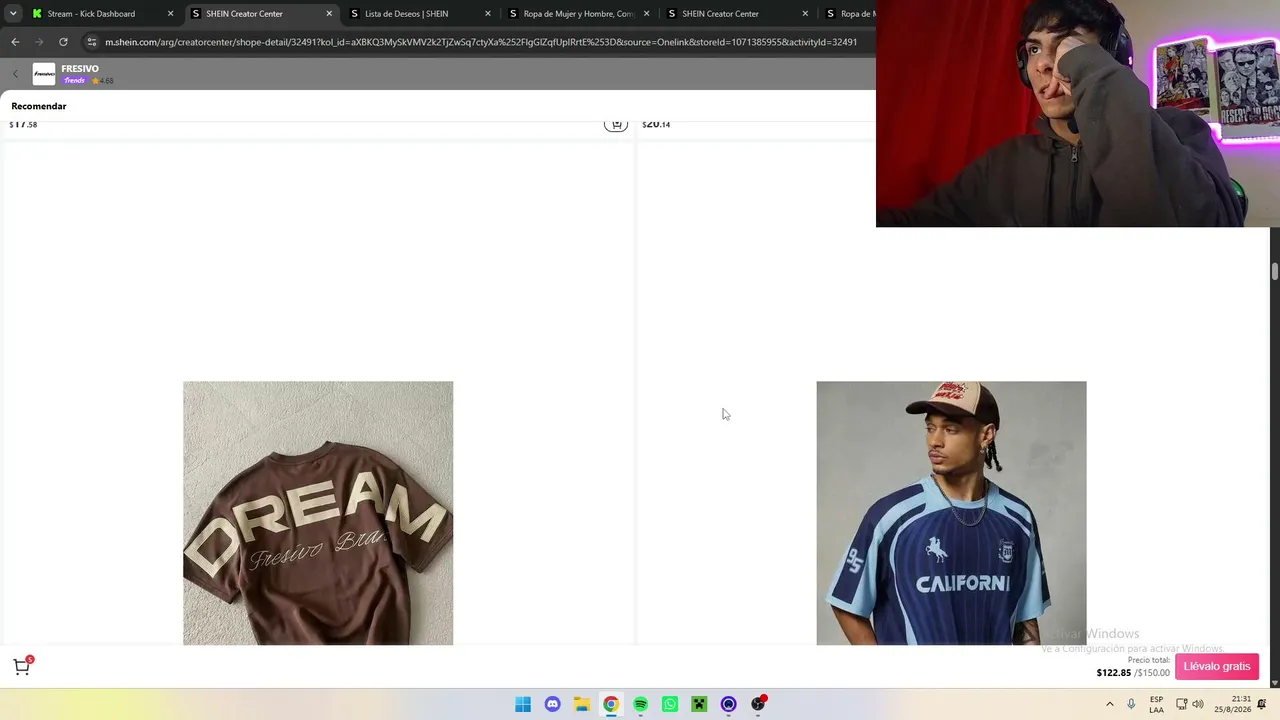Screen dimensions: 1280x720
Task: Open File Explorer from the taskbar
Action: pyautogui.click(x=581, y=704)
